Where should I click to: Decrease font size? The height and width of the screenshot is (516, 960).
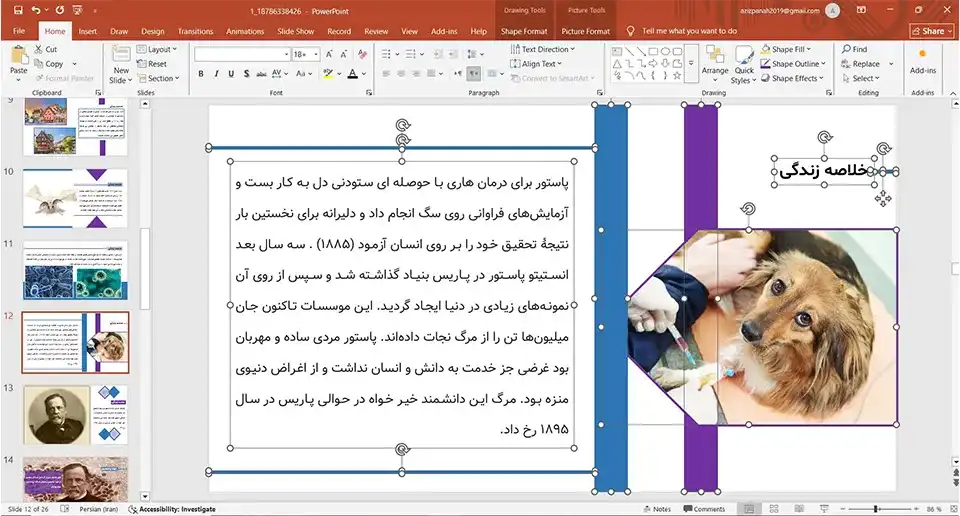click(343, 54)
